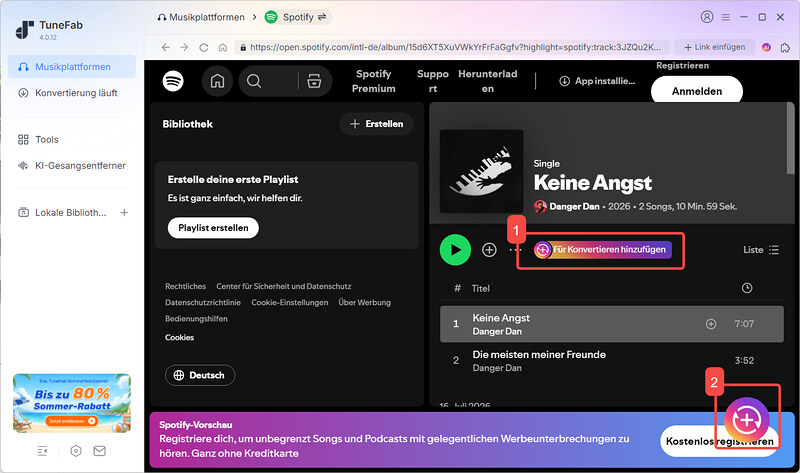The height and width of the screenshot is (473, 800).
Task: Open the Rechtliches link
Action: [185, 286]
